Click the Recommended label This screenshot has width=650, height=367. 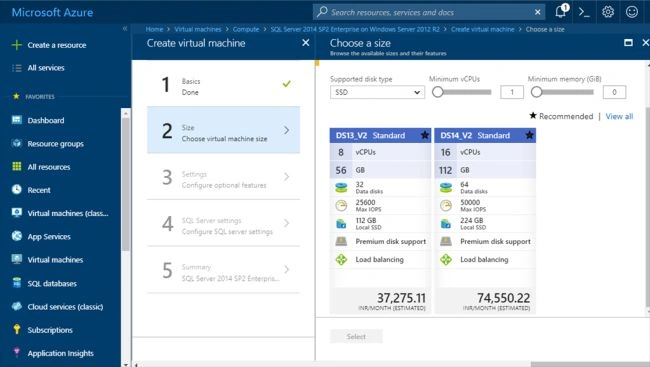pos(566,117)
